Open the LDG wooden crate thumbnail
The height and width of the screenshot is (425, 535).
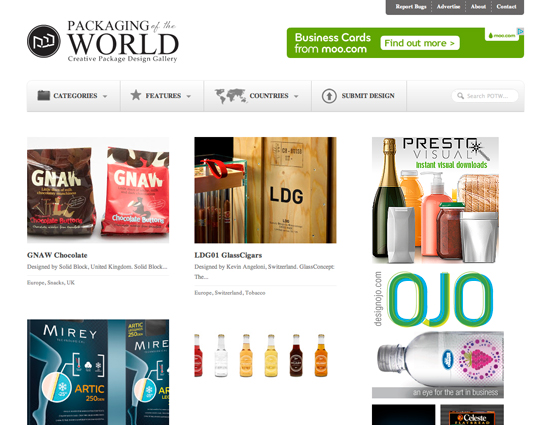(x=265, y=190)
